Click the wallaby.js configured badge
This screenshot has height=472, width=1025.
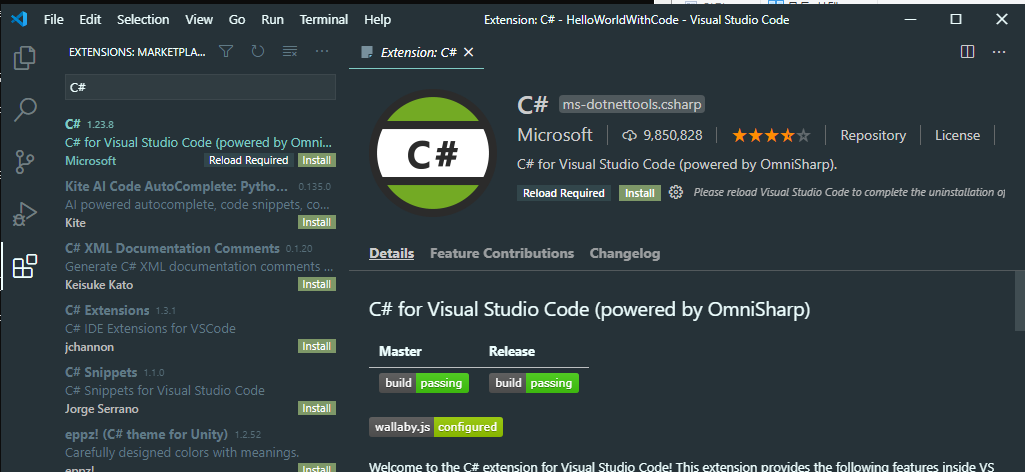[x=436, y=427]
